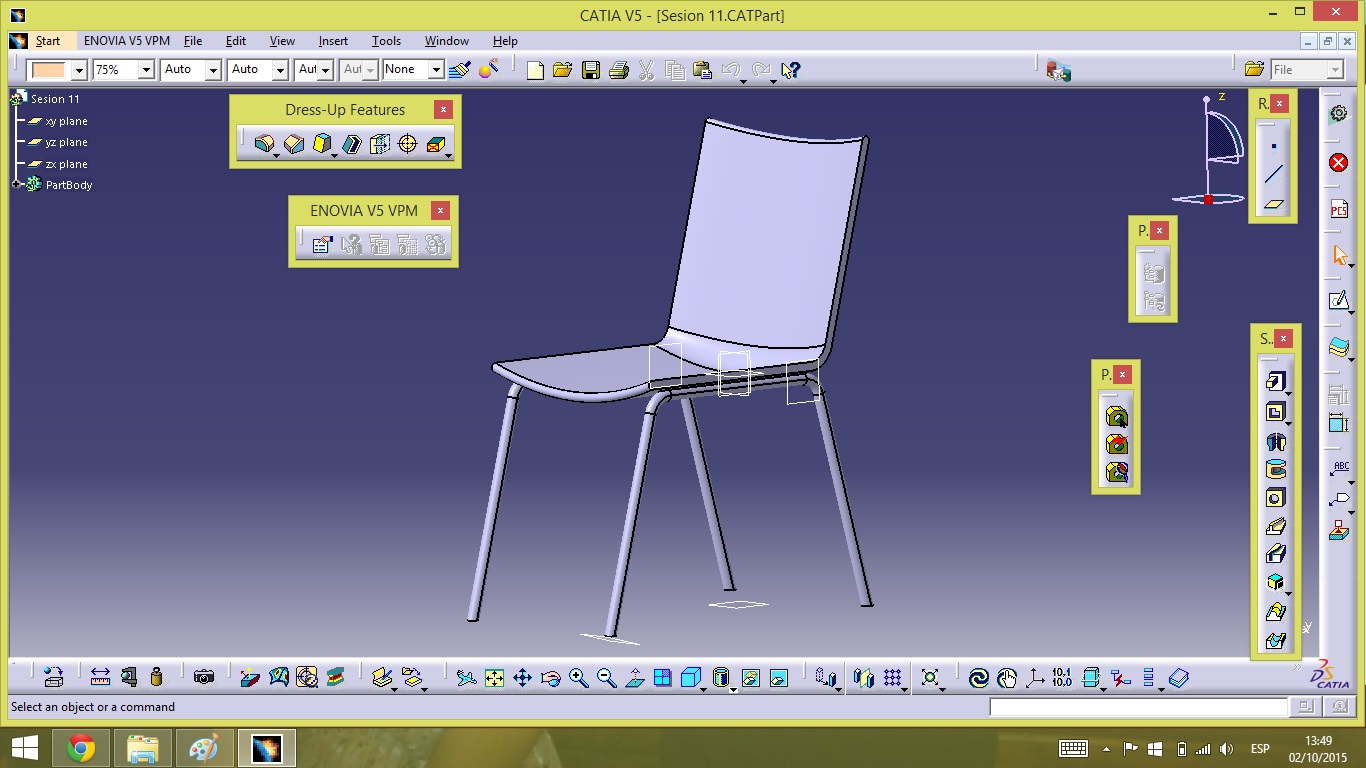The height and width of the screenshot is (768, 1366).
Task: Click the Hole tool icon
Action: coord(1275,498)
